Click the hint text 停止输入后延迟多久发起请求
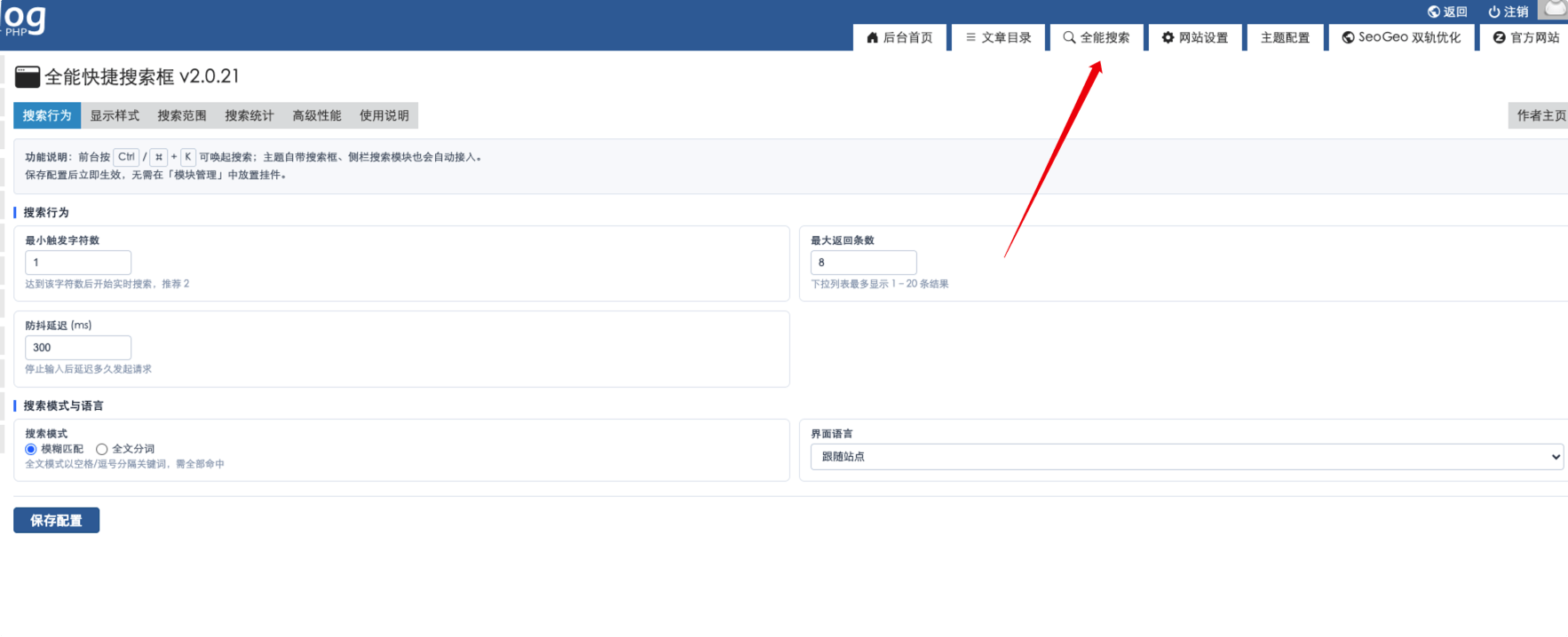The width and height of the screenshot is (1568, 637). (88, 369)
